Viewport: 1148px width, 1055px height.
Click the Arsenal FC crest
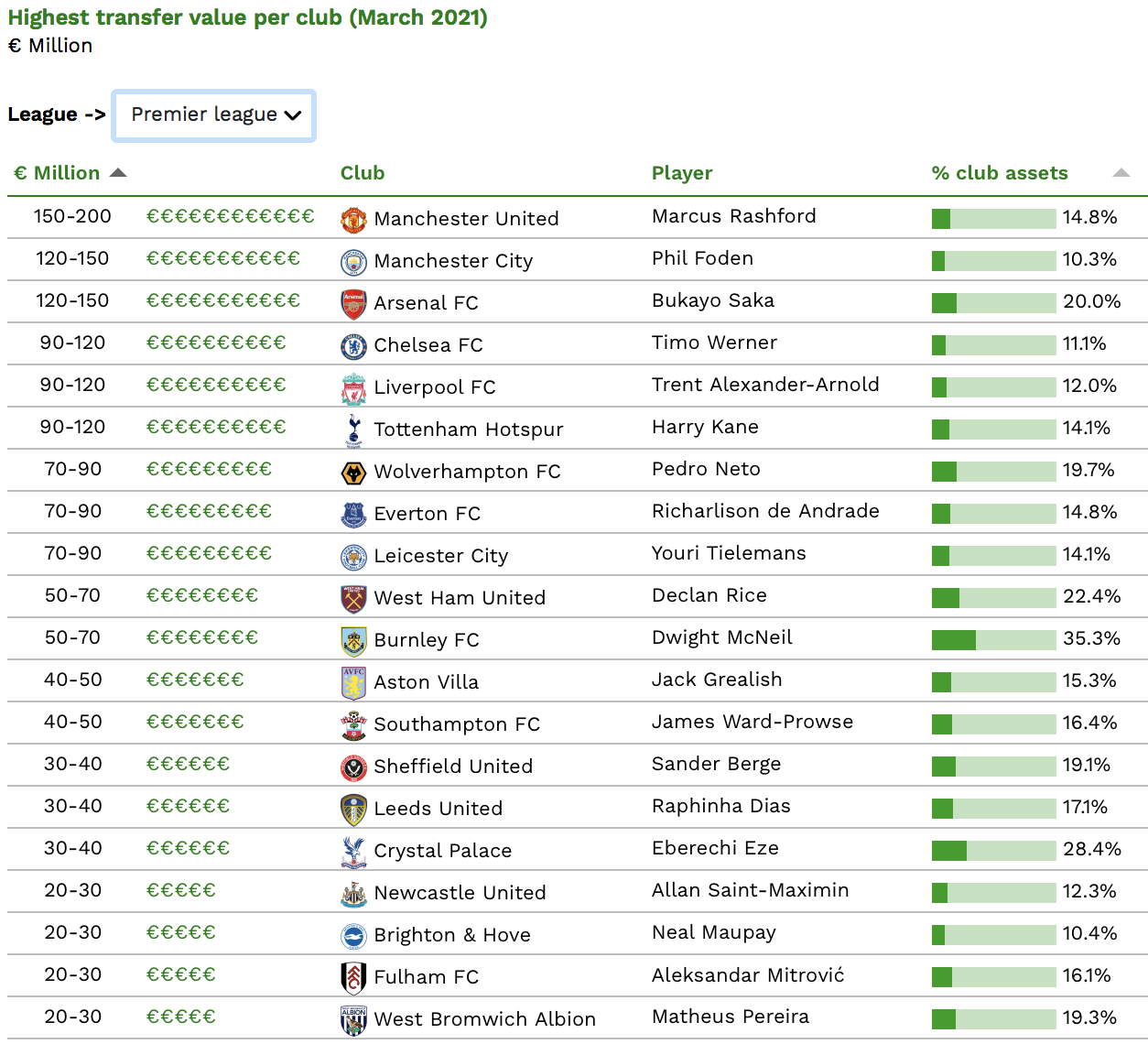353,304
